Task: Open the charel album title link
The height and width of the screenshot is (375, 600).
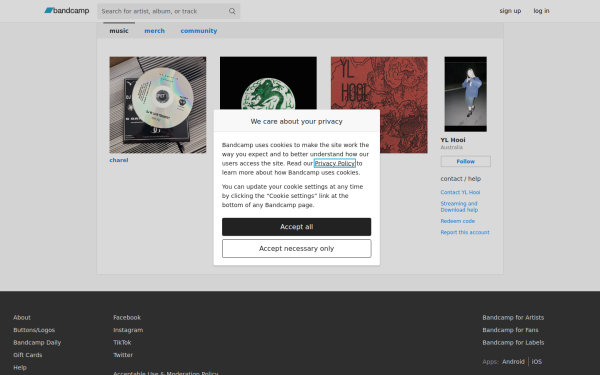Action: (119, 160)
